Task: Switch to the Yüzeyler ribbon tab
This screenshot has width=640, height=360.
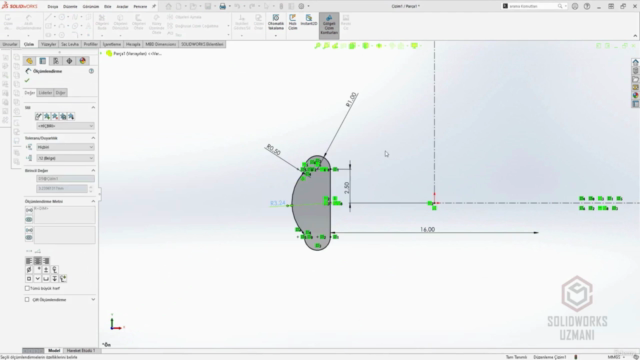Action: click(49, 44)
